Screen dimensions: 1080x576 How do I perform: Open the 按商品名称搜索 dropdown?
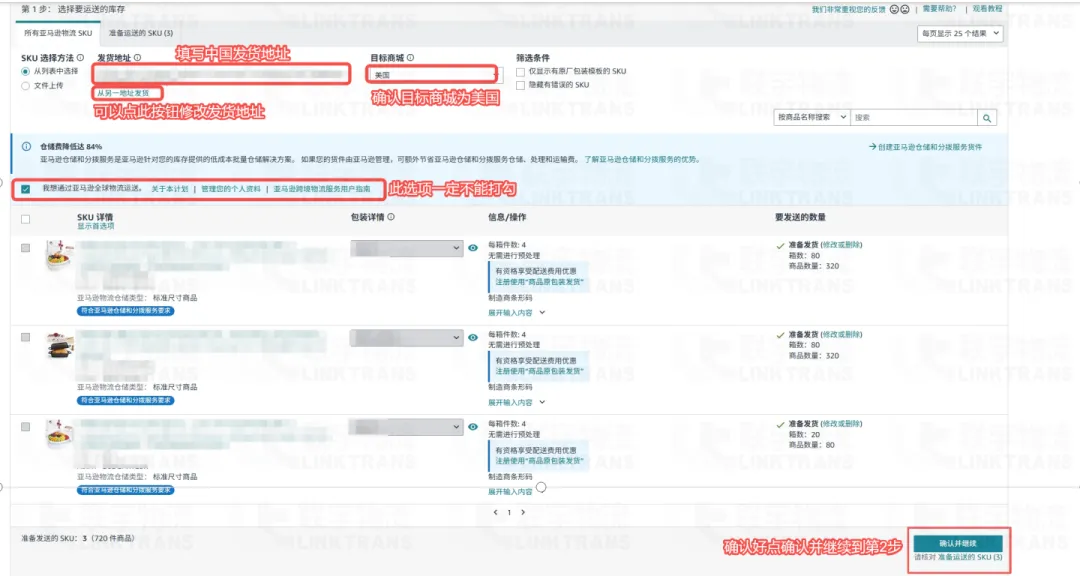[812, 118]
